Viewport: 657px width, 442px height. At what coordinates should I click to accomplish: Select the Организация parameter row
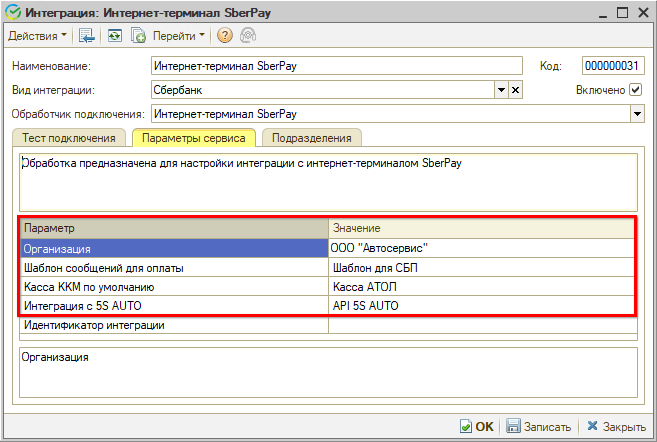coord(174,248)
